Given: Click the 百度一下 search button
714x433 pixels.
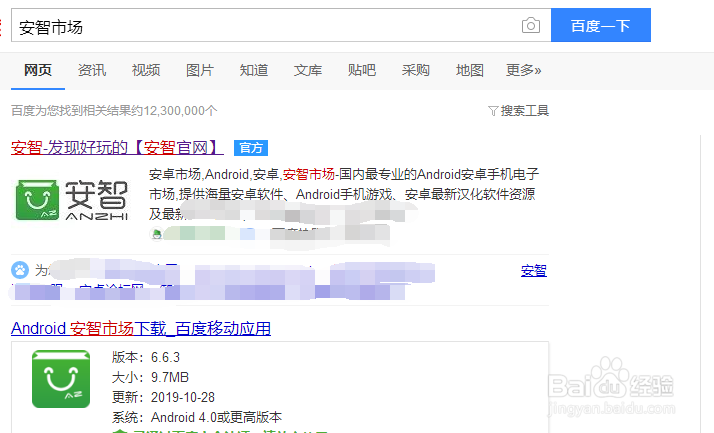Looking at the screenshot, I should click(x=601, y=25).
